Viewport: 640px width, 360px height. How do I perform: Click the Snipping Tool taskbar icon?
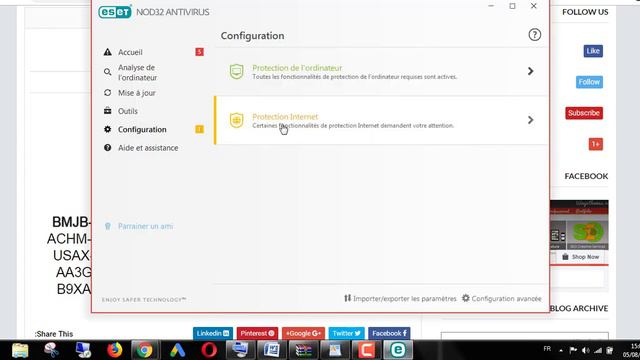coord(51,350)
